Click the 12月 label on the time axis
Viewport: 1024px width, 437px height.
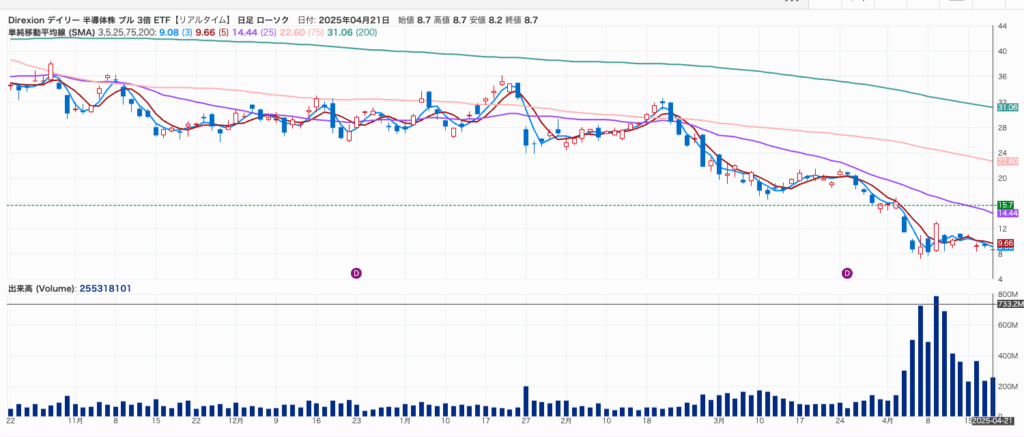point(237,421)
